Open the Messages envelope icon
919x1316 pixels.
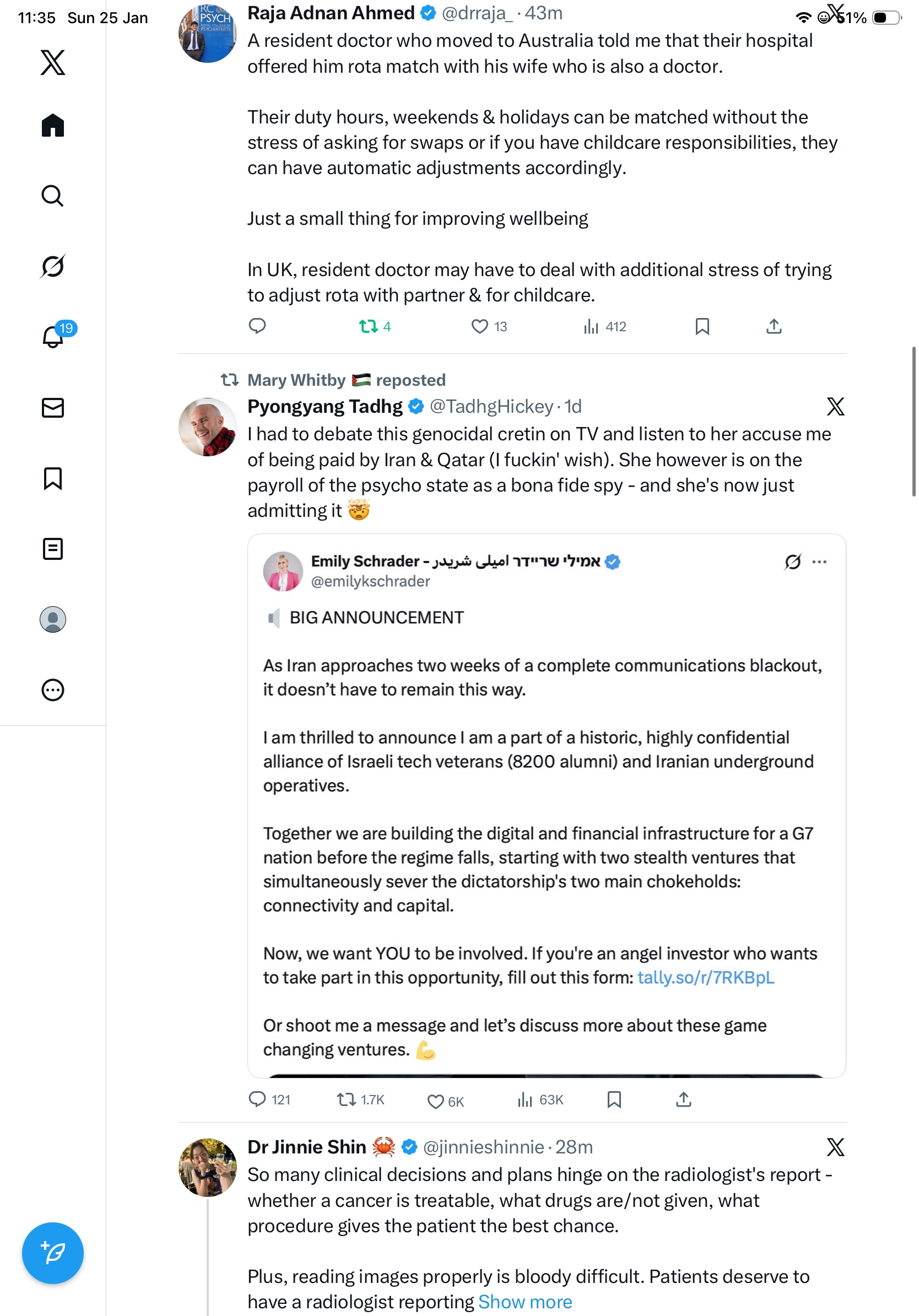[x=53, y=407]
